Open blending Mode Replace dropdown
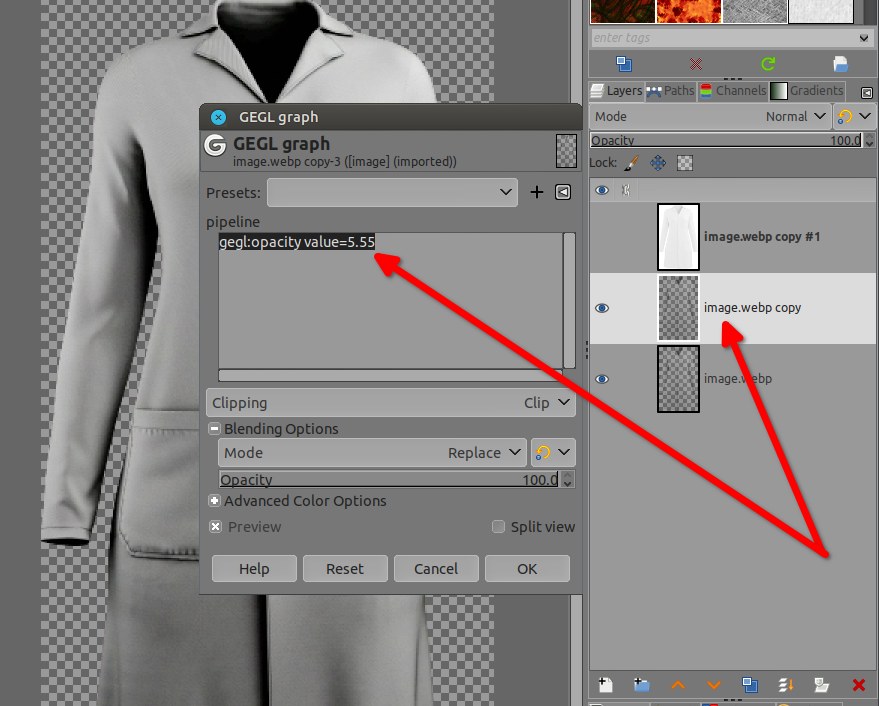 click(x=372, y=453)
